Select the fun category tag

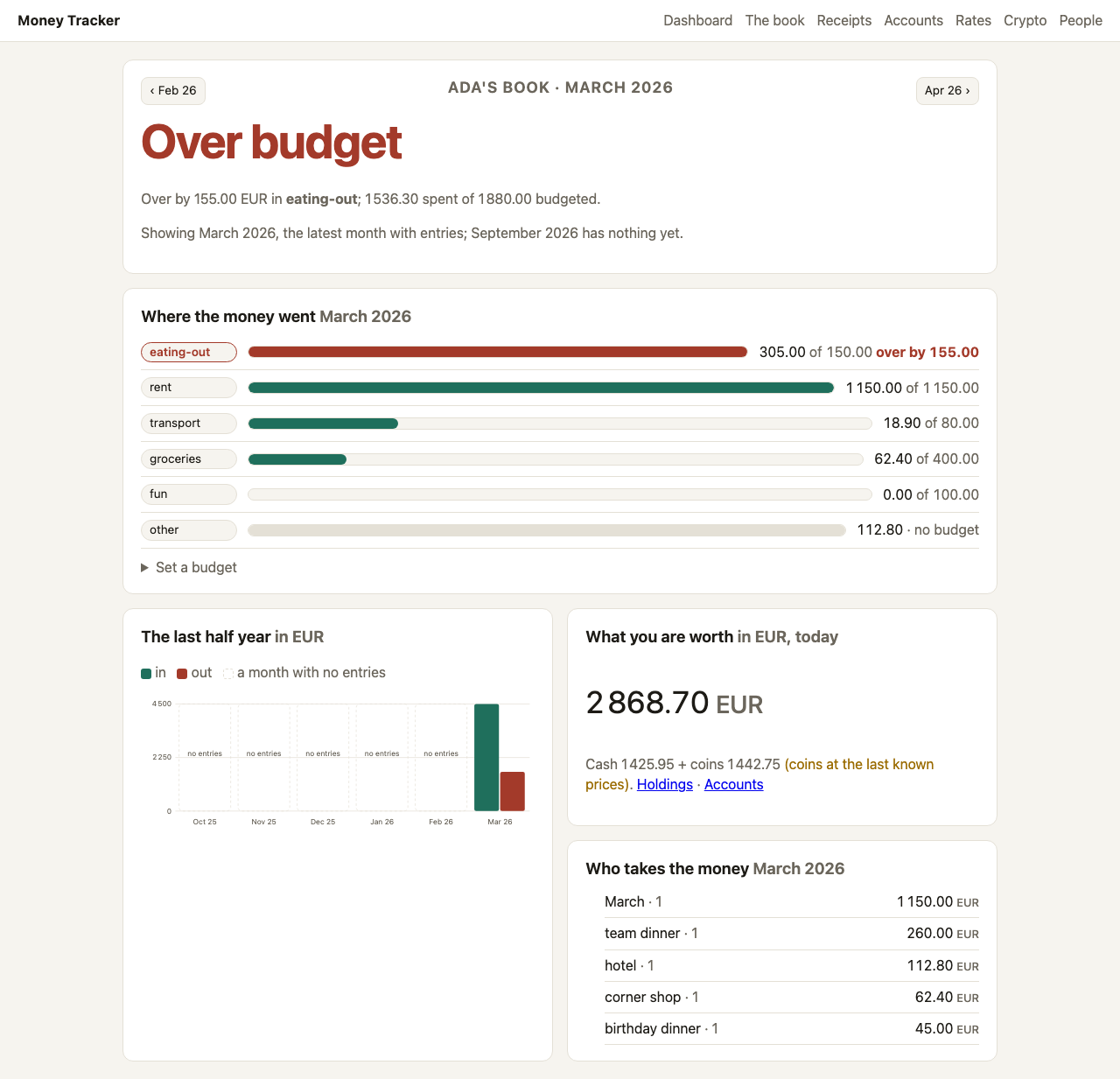pos(189,494)
